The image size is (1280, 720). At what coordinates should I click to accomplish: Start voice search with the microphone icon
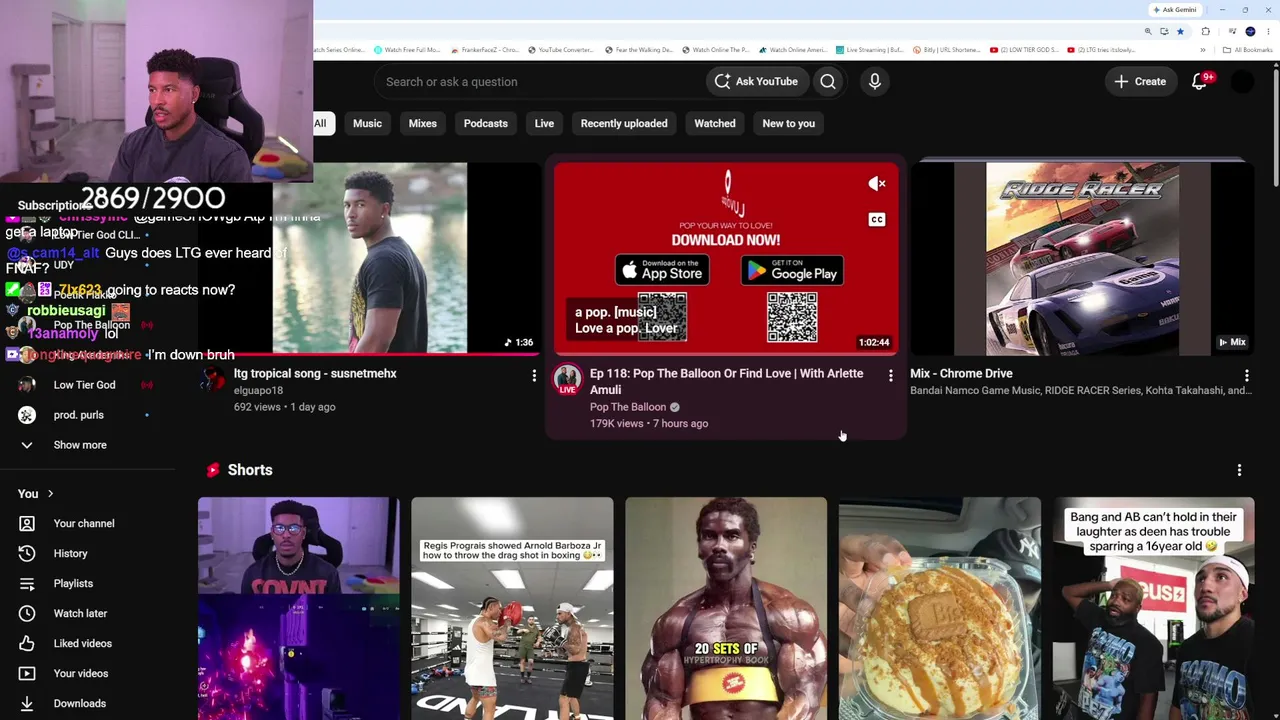click(x=875, y=82)
